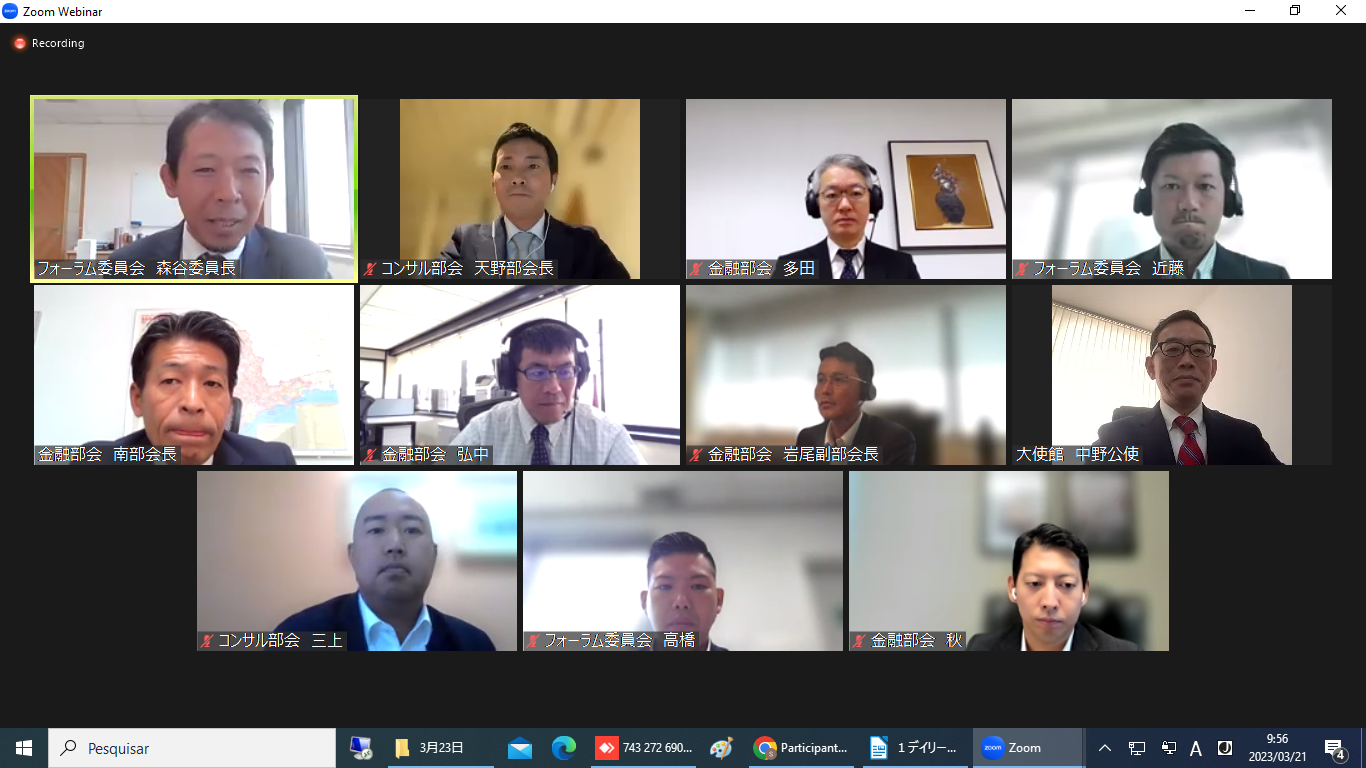Click the Zoom logo in the title bar
This screenshot has height=768, width=1366.
click(x=11, y=12)
